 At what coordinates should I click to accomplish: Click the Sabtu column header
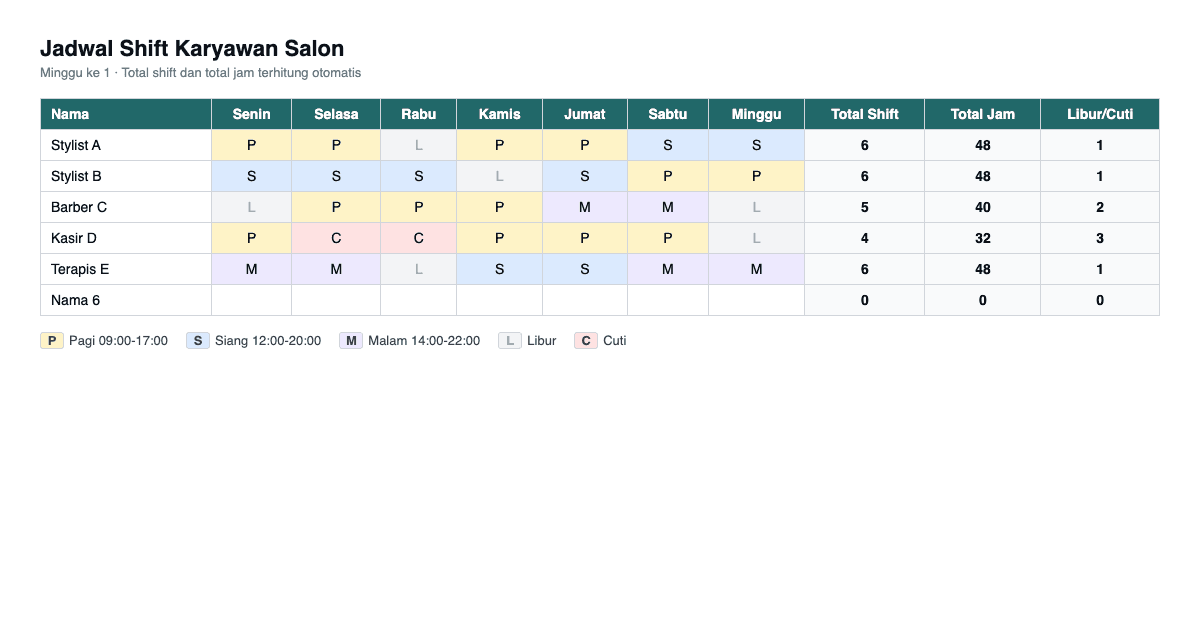coord(668,114)
